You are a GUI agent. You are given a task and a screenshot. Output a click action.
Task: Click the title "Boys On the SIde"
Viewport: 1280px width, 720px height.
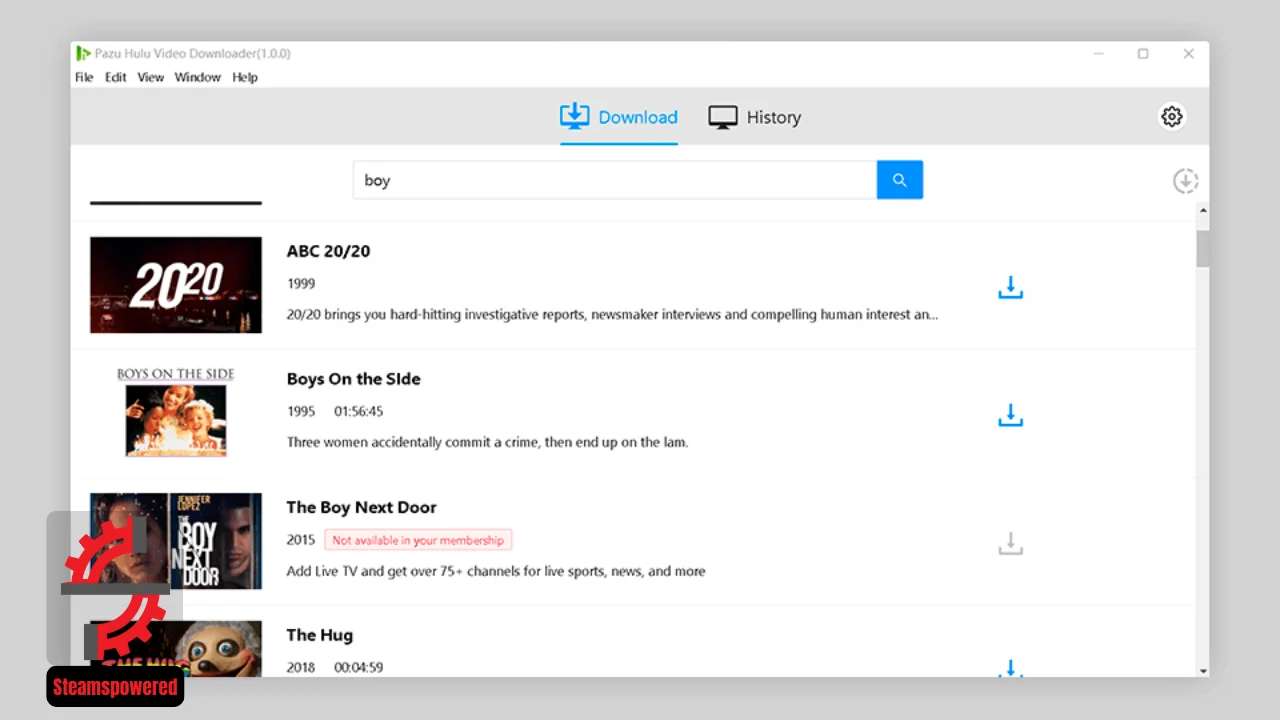(353, 379)
